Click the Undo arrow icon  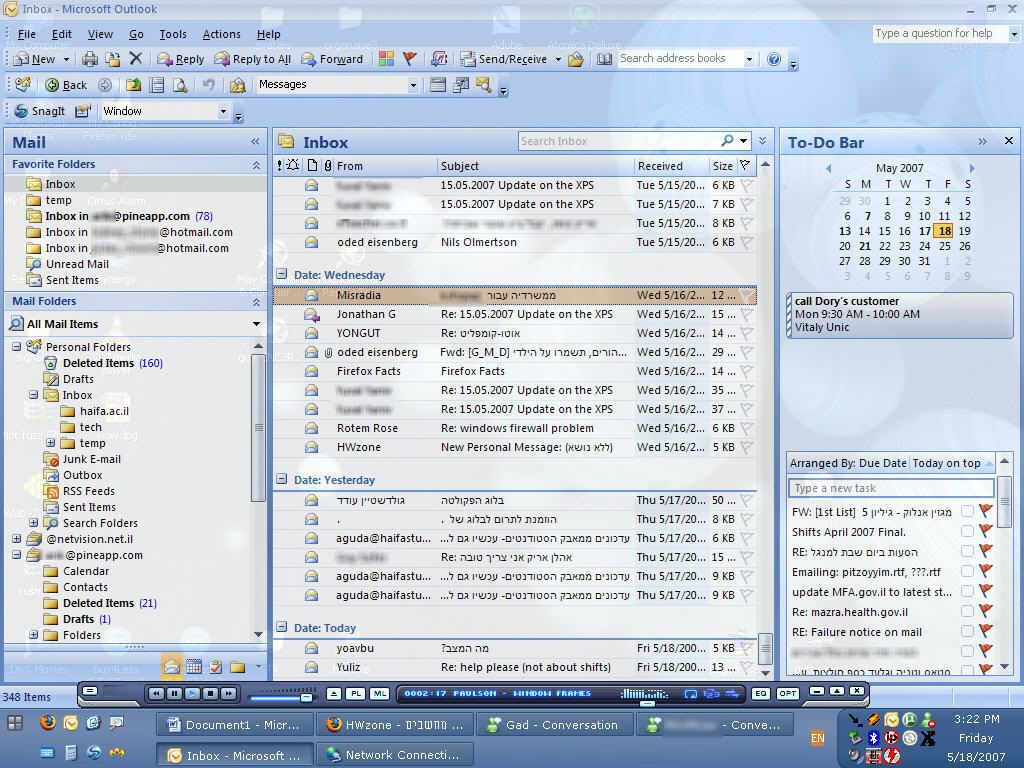click(208, 85)
